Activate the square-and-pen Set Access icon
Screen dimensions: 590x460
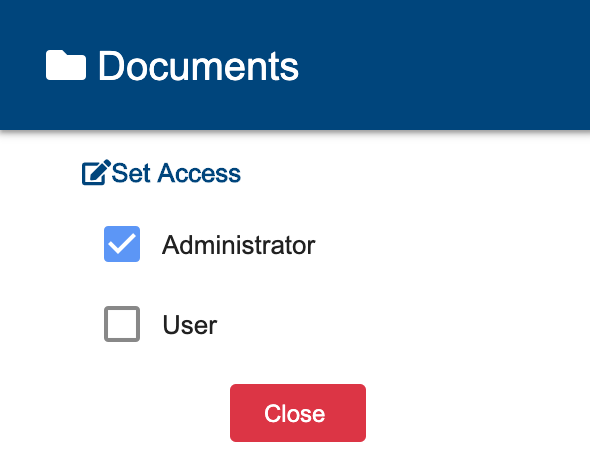96,172
